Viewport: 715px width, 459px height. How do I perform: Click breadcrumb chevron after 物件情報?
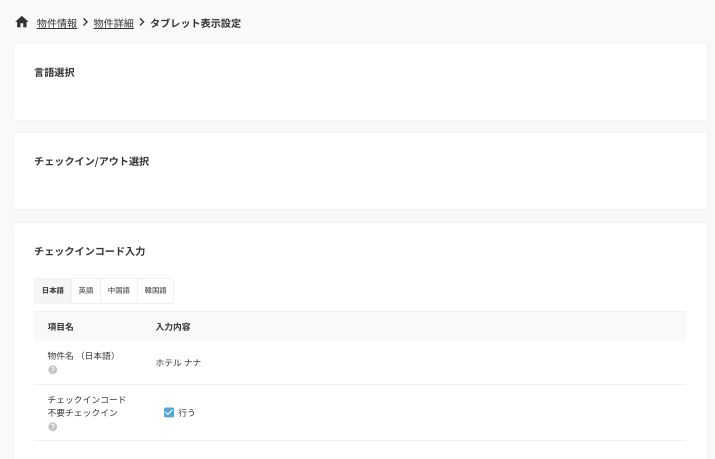point(85,22)
